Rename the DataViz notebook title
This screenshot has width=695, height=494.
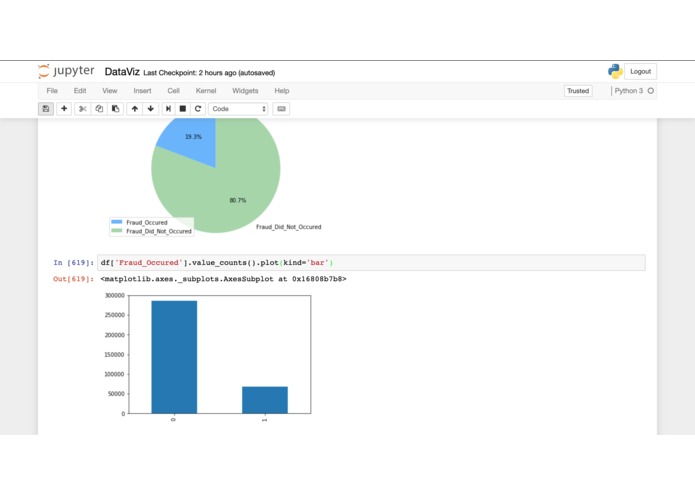coord(122,72)
